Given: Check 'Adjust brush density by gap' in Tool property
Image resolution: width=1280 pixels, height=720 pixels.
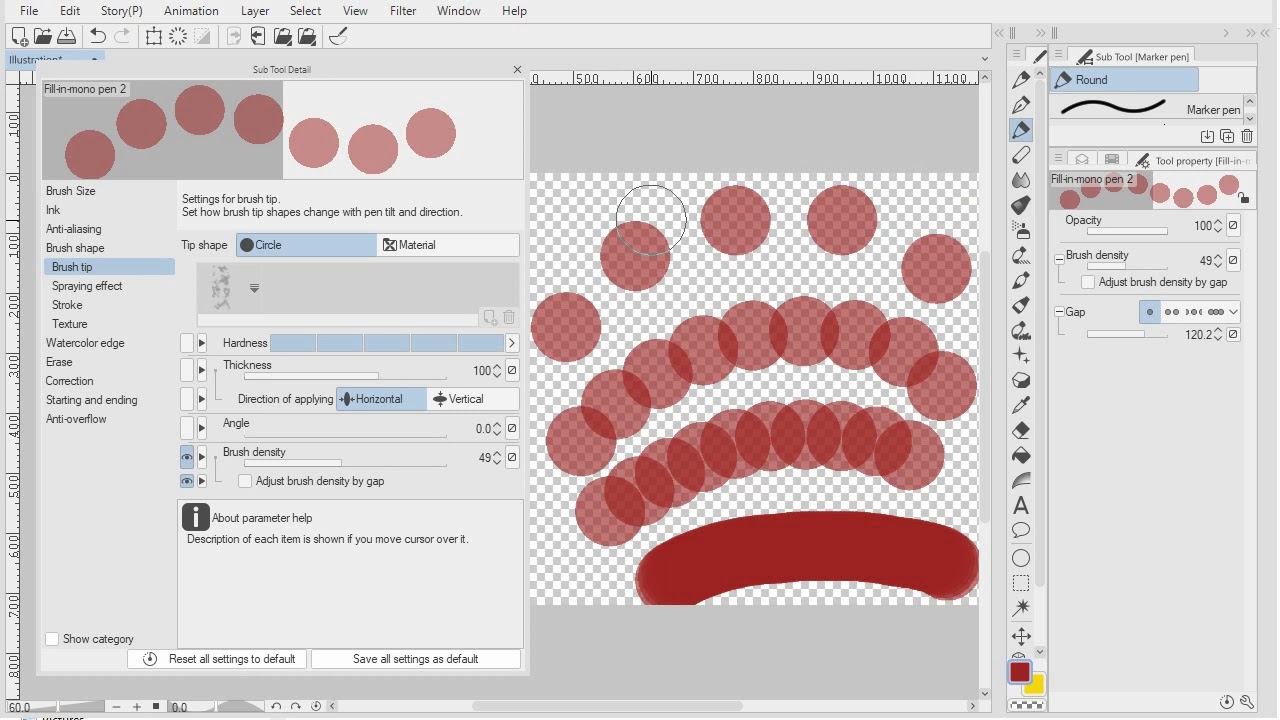Looking at the screenshot, I should [x=1088, y=282].
